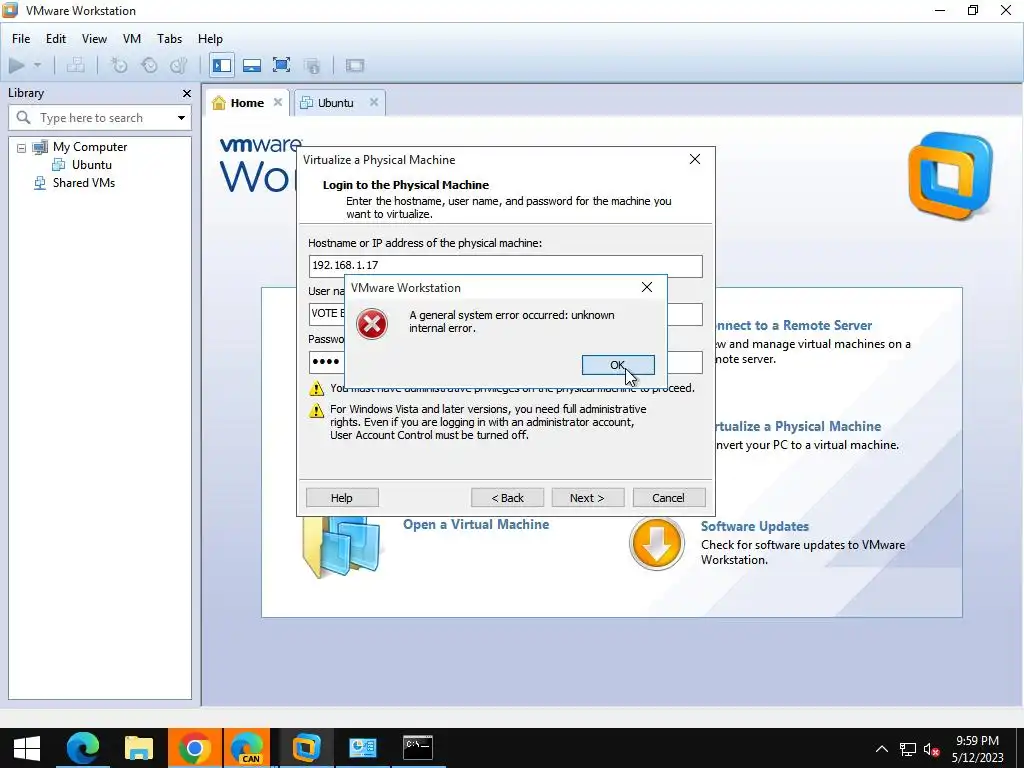Click the Send Ctrl+Alt+Del toolbar icon
1024x768 pixels.
click(x=76, y=65)
